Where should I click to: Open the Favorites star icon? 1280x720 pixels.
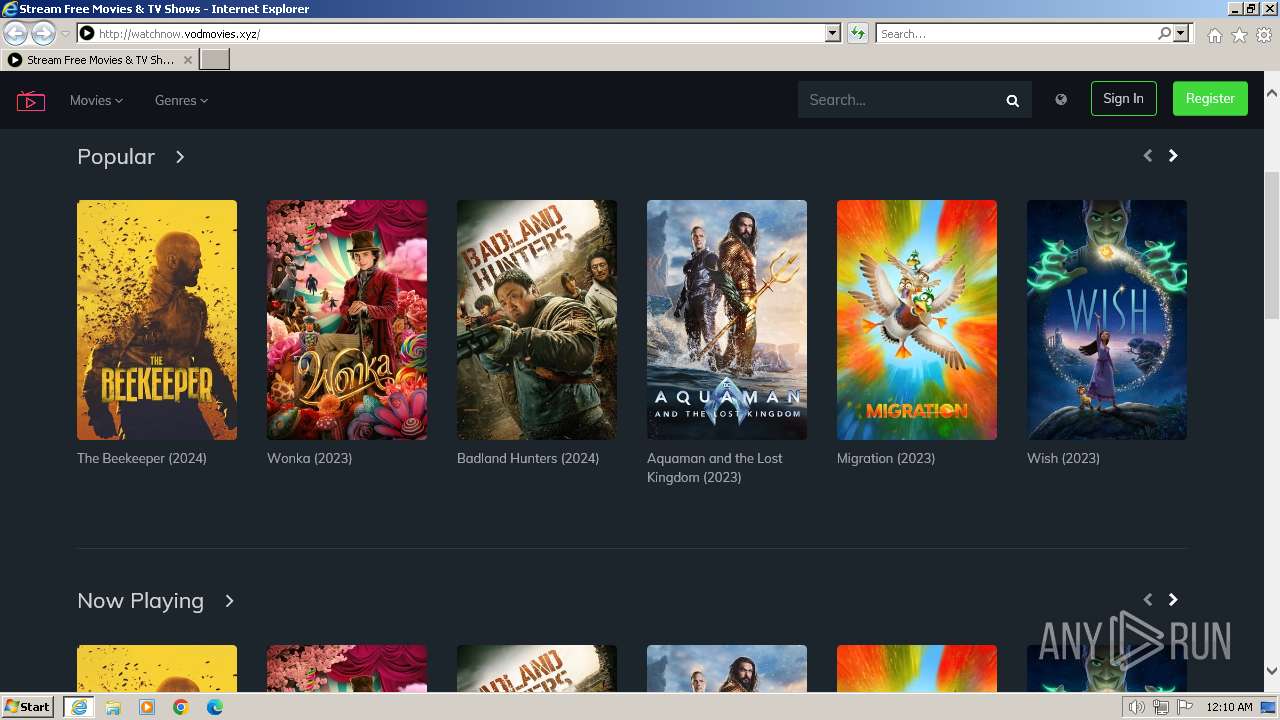coord(1239,35)
